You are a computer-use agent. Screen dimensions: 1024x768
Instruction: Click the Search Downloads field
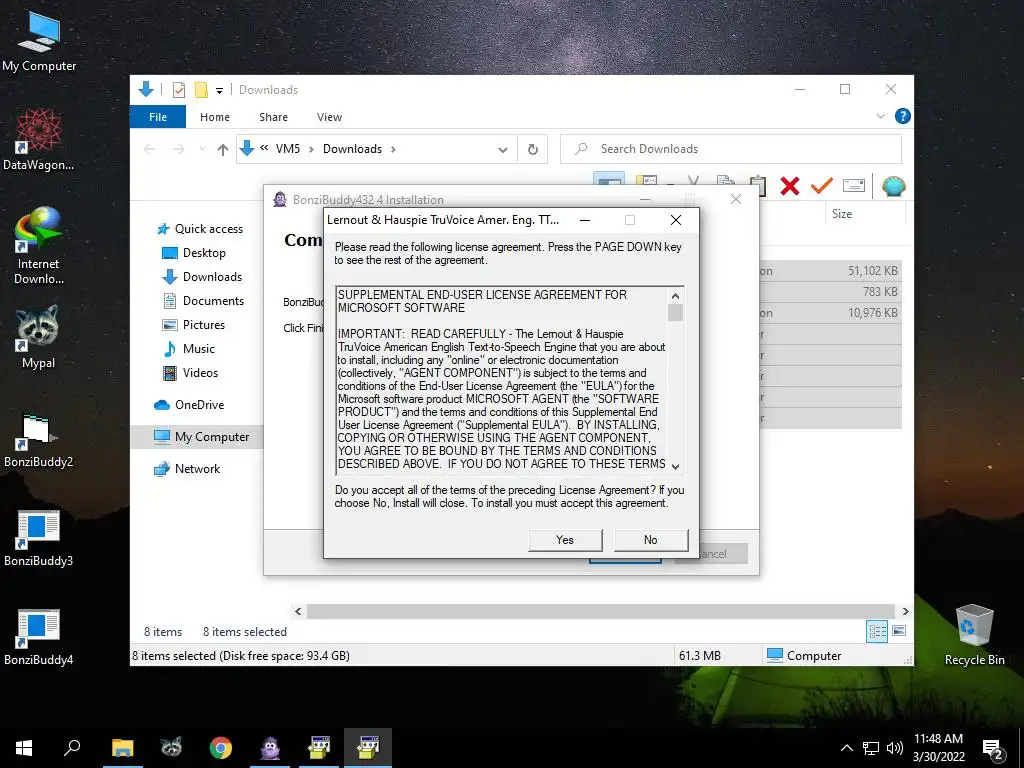[x=731, y=149]
